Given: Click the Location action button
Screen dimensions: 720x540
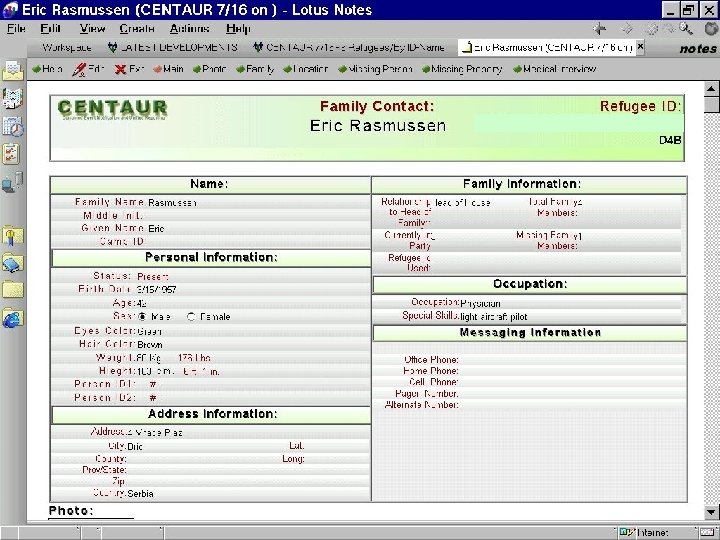Looking at the screenshot, I should click(x=305, y=69).
